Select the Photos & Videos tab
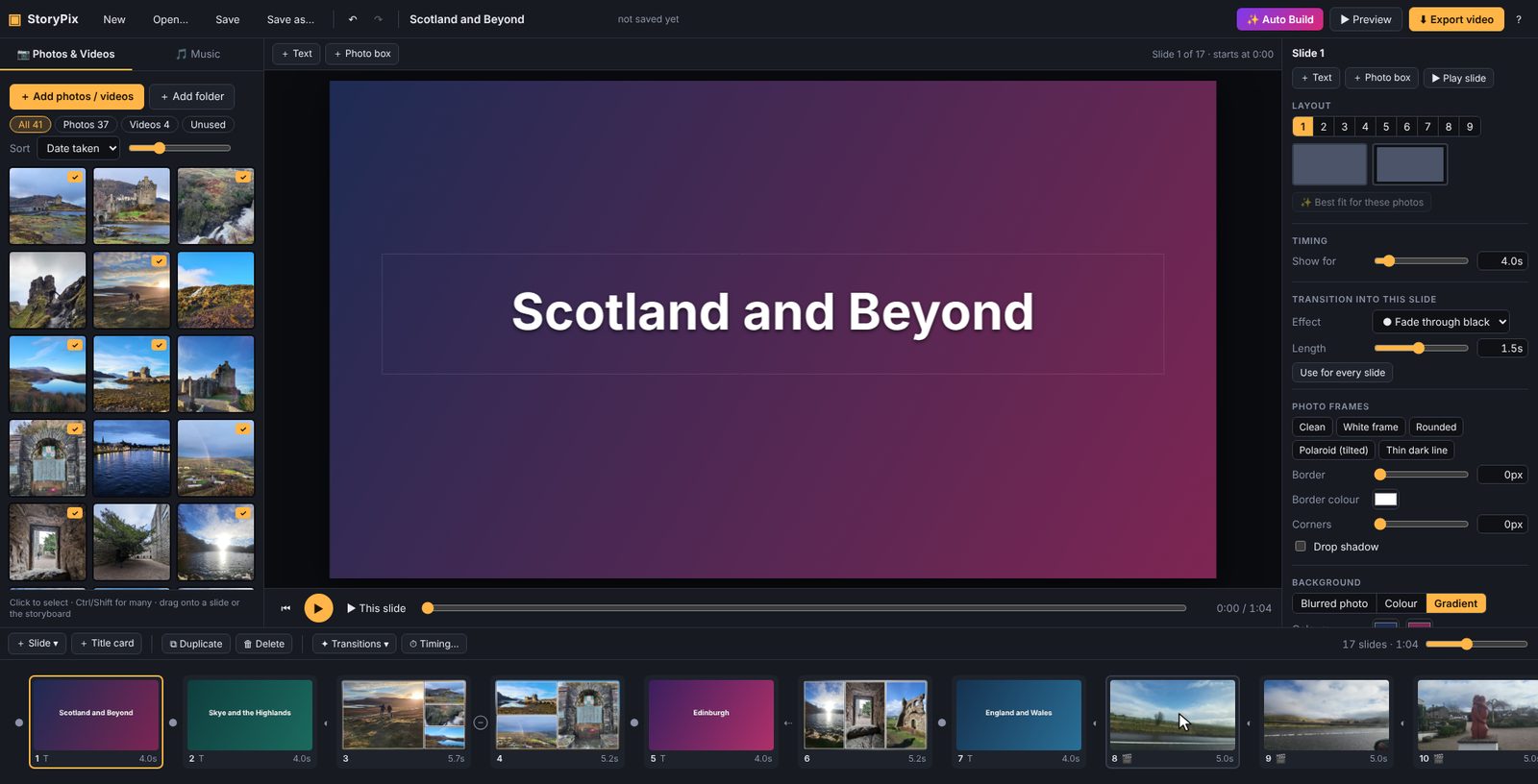 66,55
